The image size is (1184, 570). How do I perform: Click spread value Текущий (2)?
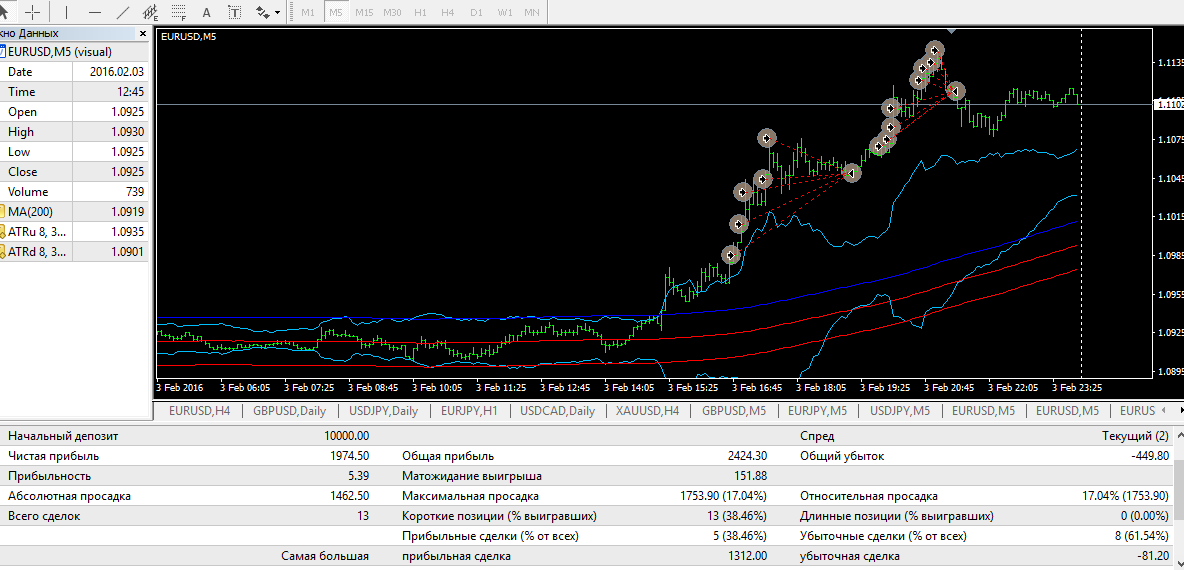(x=1135, y=436)
